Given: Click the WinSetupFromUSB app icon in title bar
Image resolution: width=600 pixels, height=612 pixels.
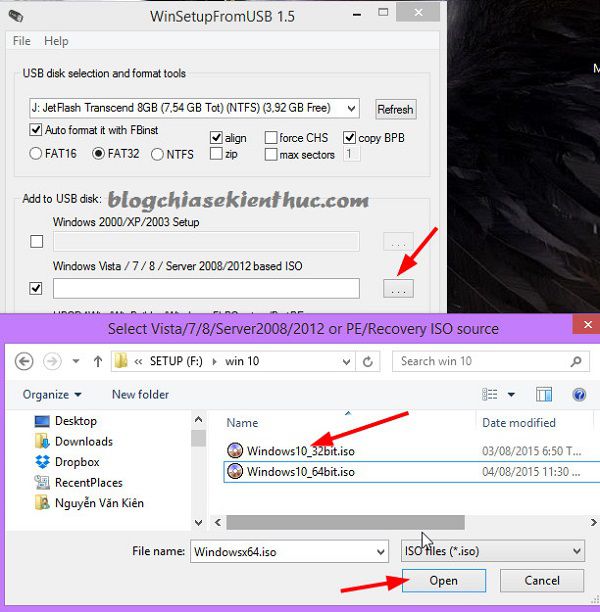Looking at the screenshot, I should pyautogui.click(x=16, y=16).
